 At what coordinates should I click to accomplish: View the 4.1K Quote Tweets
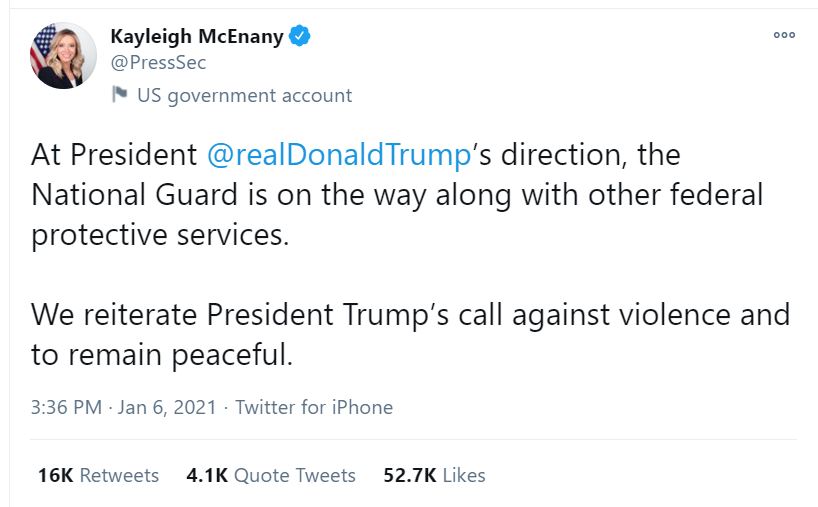tap(271, 475)
